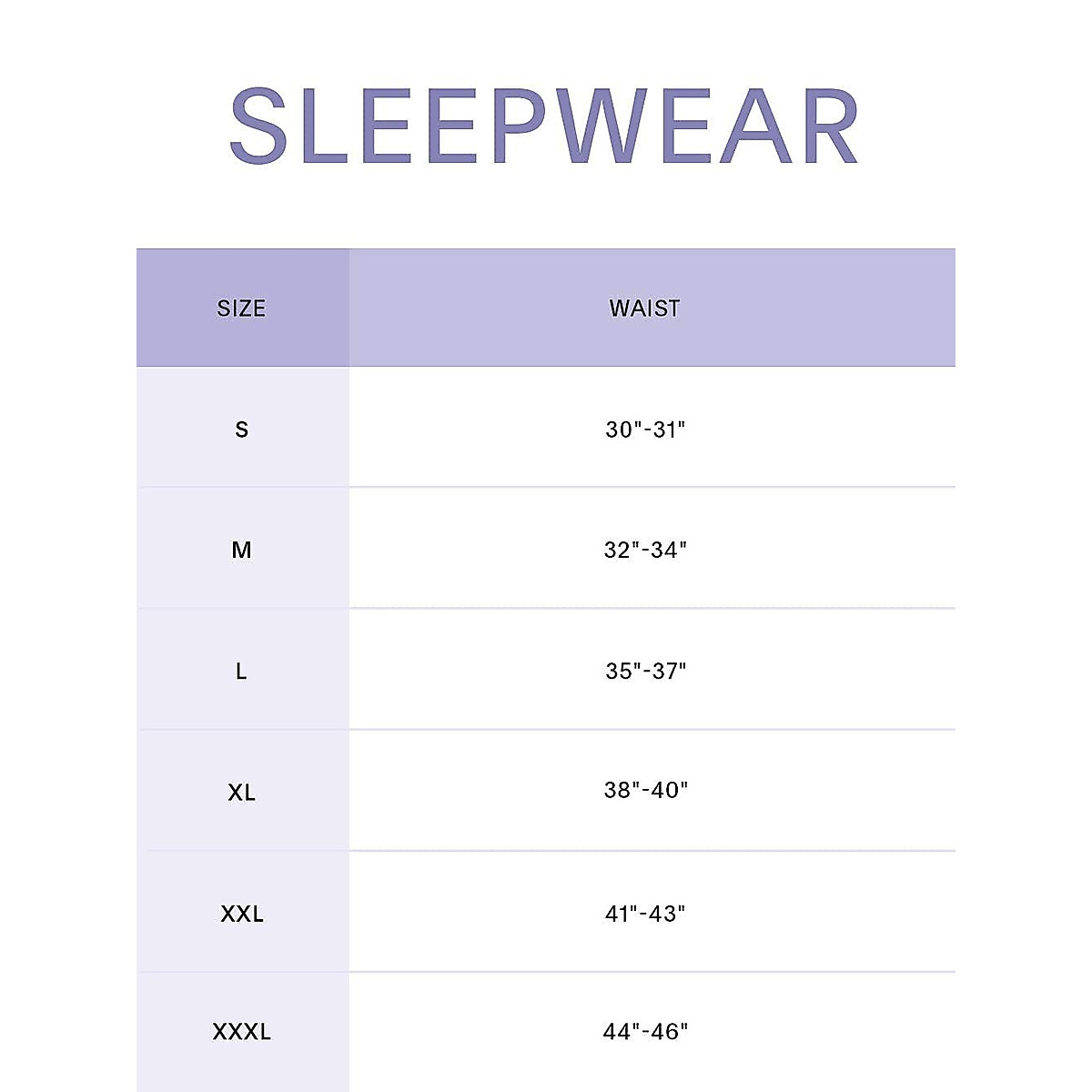Select the L size cell
This screenshot has height=1092, width=1092.
click(241, 672)
